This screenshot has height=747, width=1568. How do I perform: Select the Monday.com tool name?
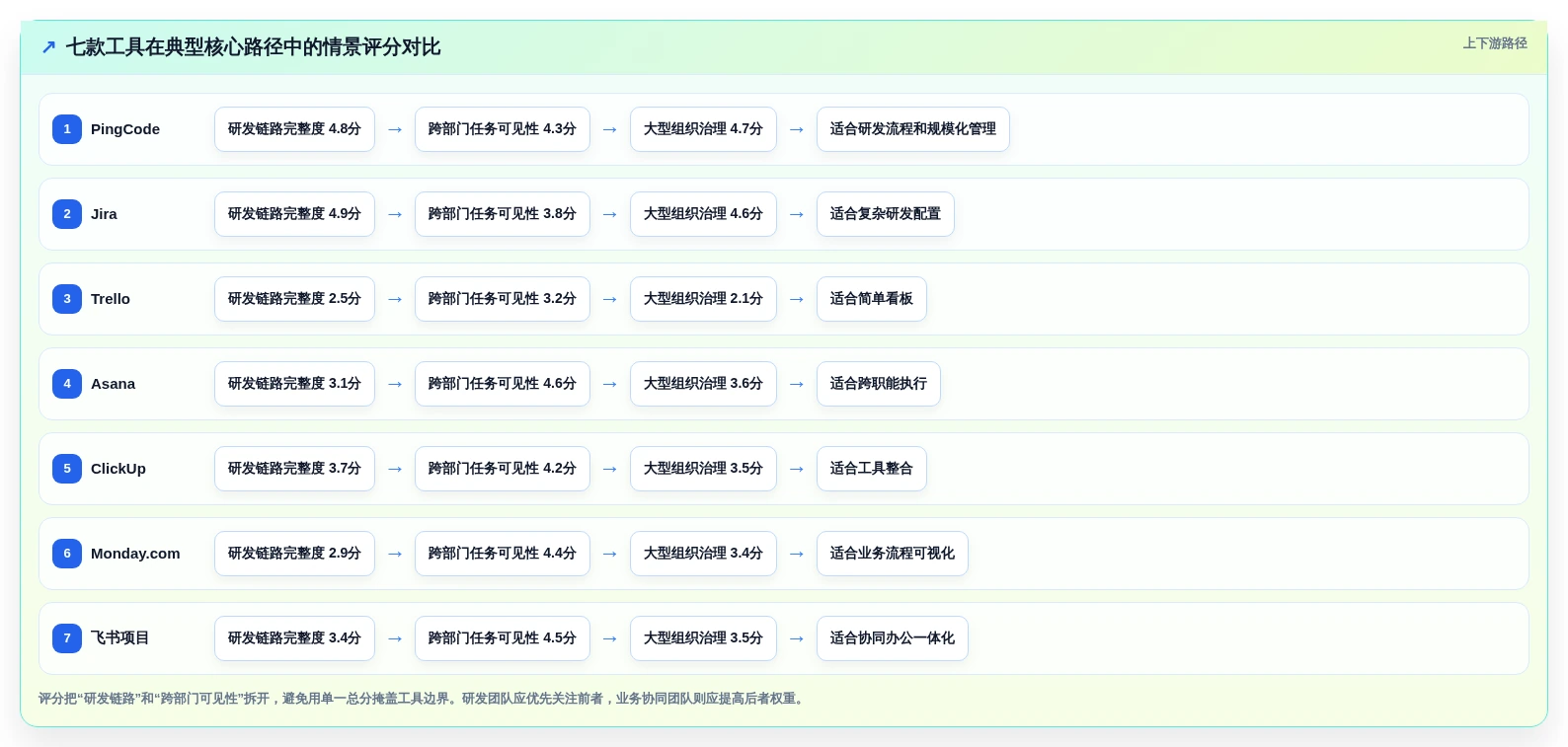[x=135, y=554]
